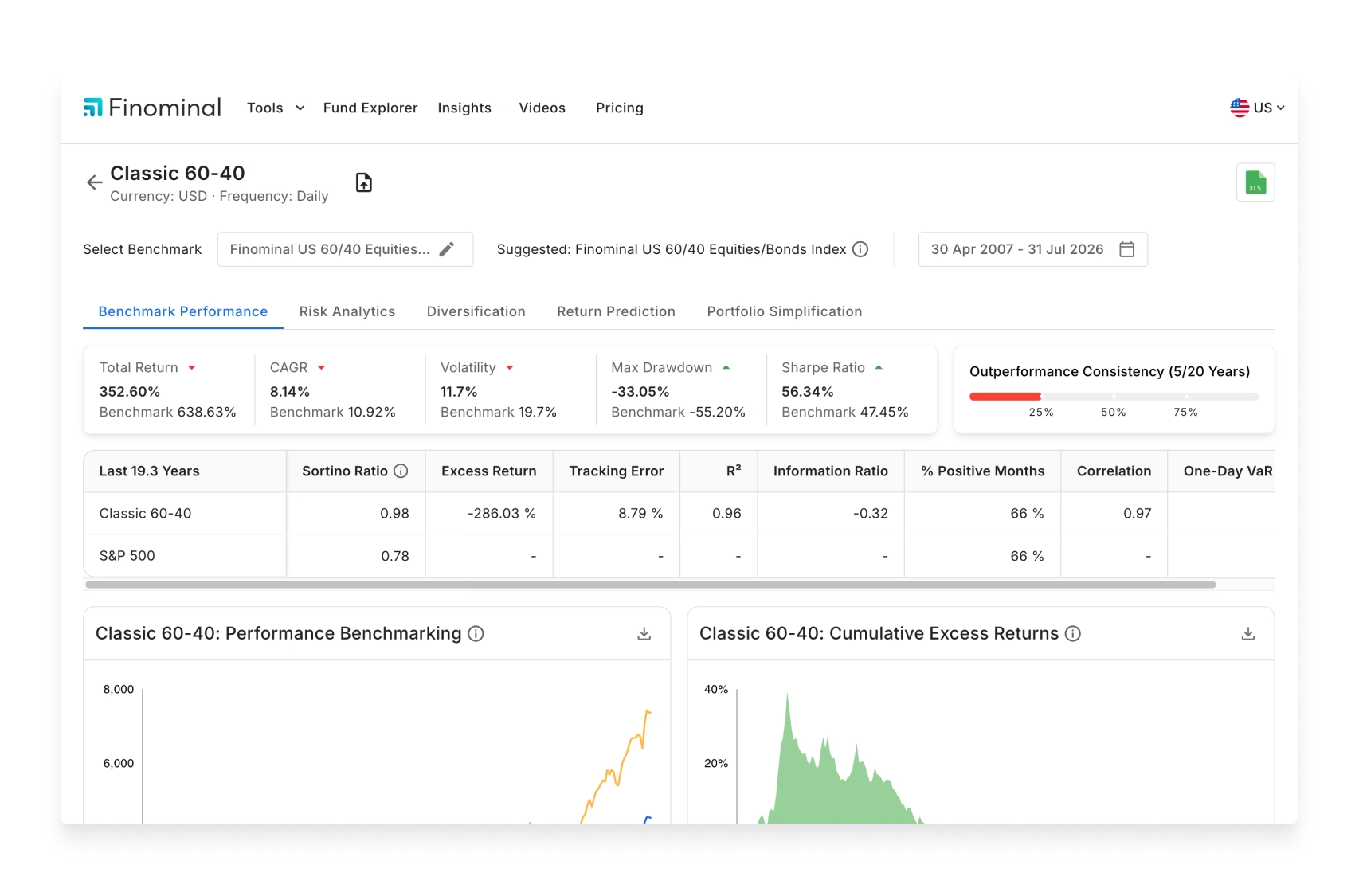The height and width of the screenshot is (896, 1359).
Task: Click the -0.32 information ratio value
Action: [x=871, y=514]
